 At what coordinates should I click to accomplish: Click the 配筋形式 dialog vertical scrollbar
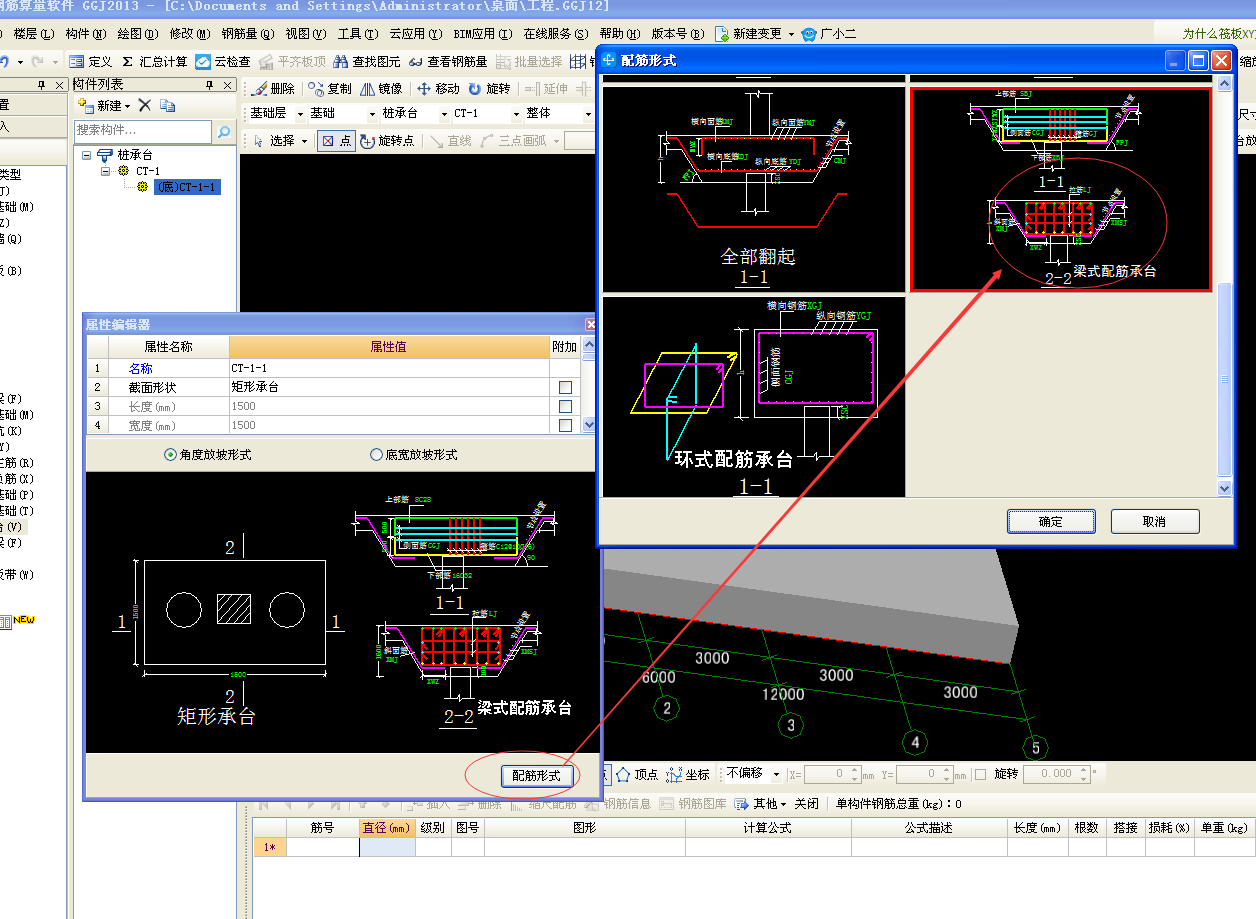[x=1225, y=285]
